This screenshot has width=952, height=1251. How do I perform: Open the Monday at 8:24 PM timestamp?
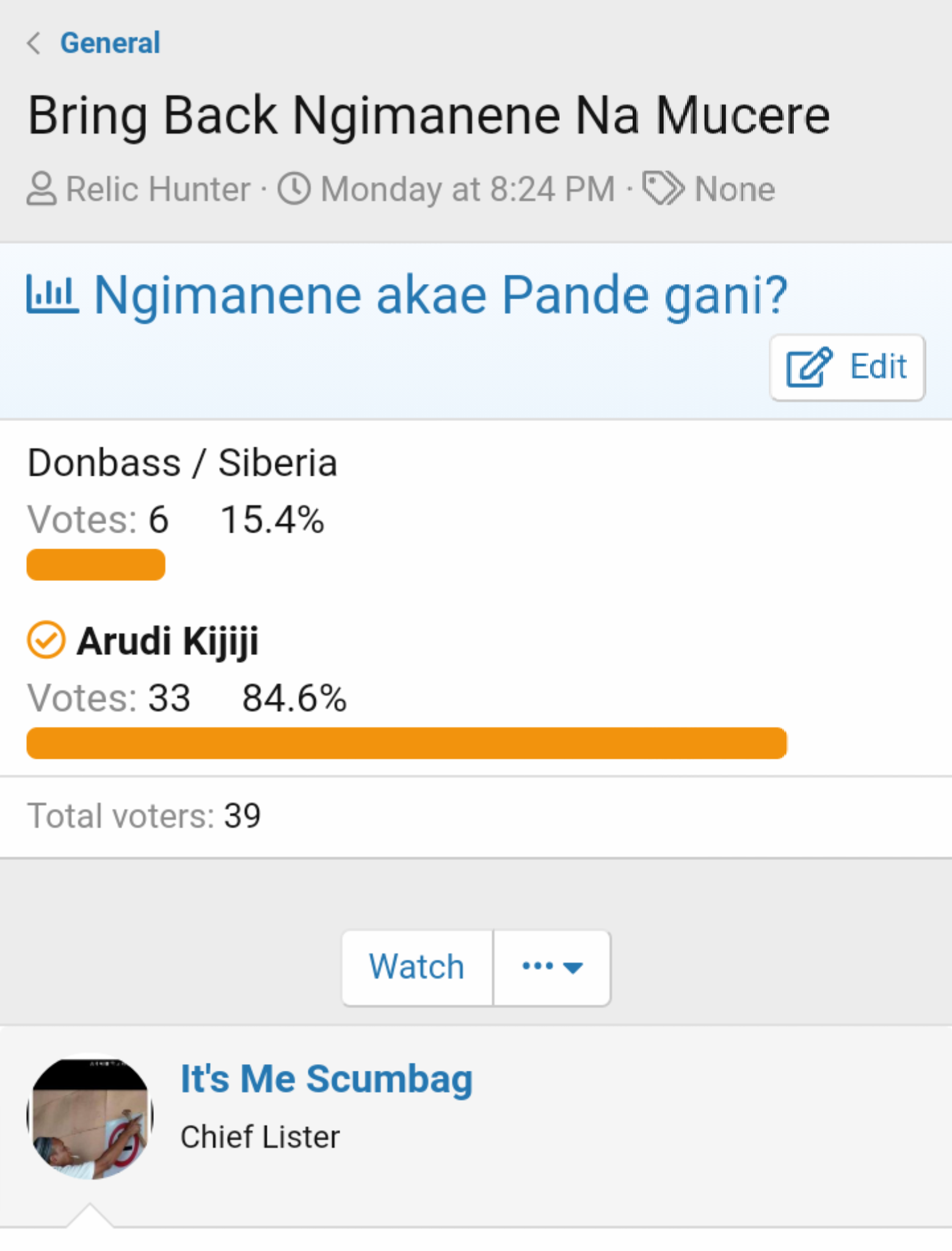468,189
